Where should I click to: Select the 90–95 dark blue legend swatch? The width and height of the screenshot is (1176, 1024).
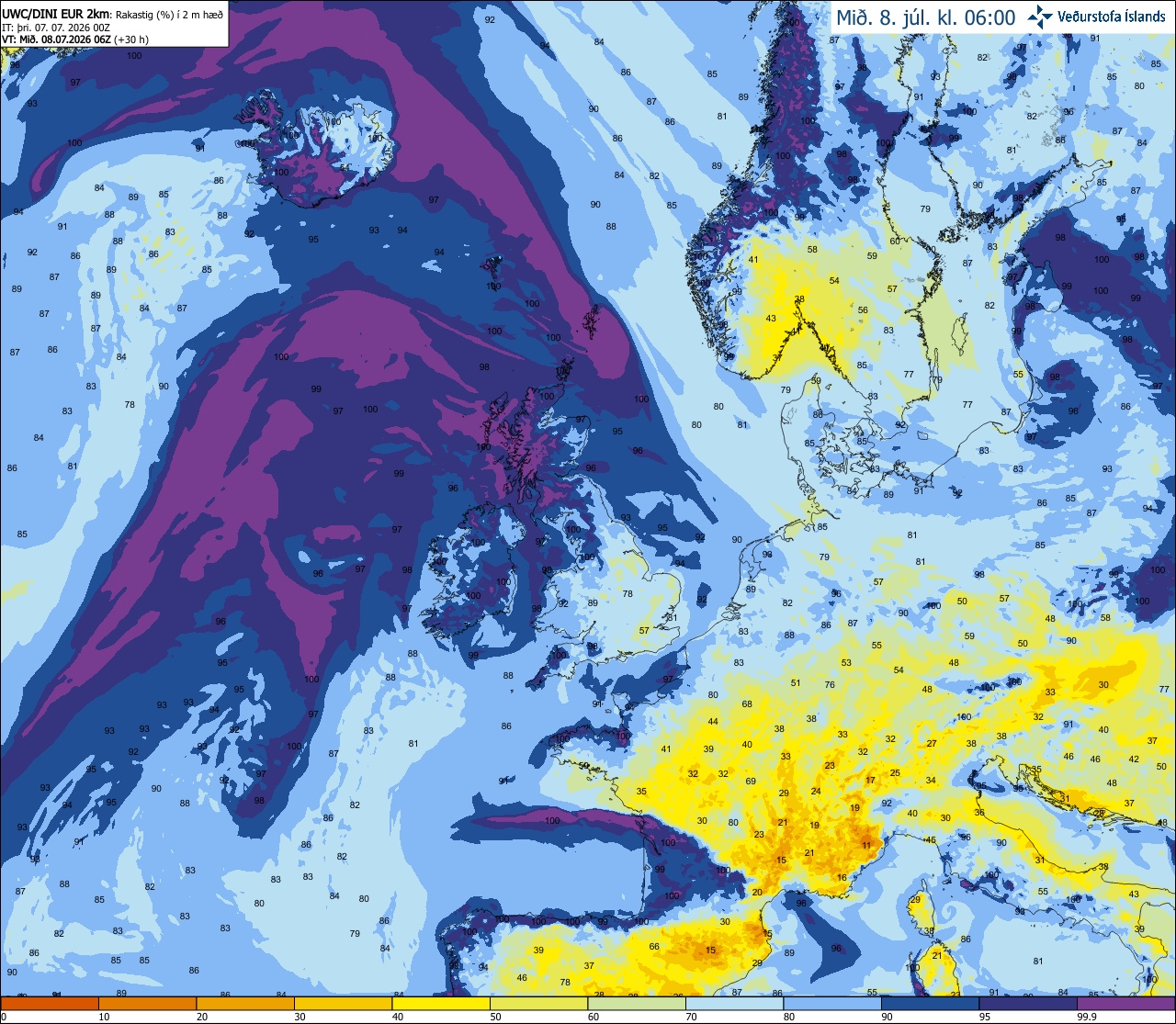coord(932,1004)
